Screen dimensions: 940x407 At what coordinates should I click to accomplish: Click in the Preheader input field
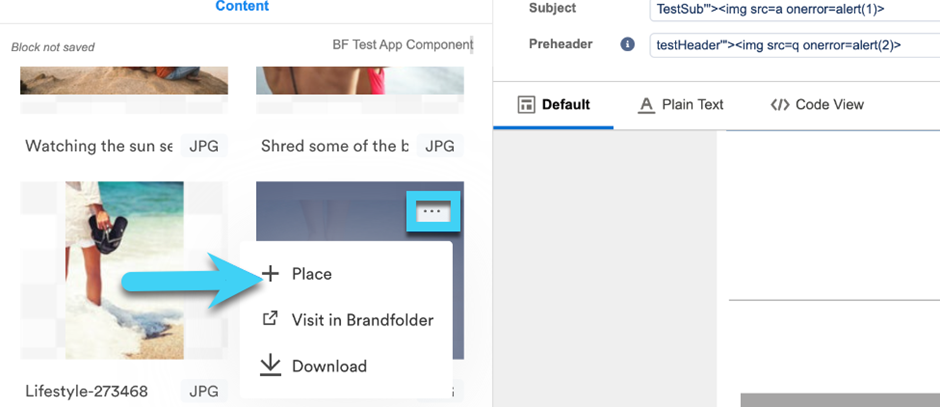tap(795, 45)
